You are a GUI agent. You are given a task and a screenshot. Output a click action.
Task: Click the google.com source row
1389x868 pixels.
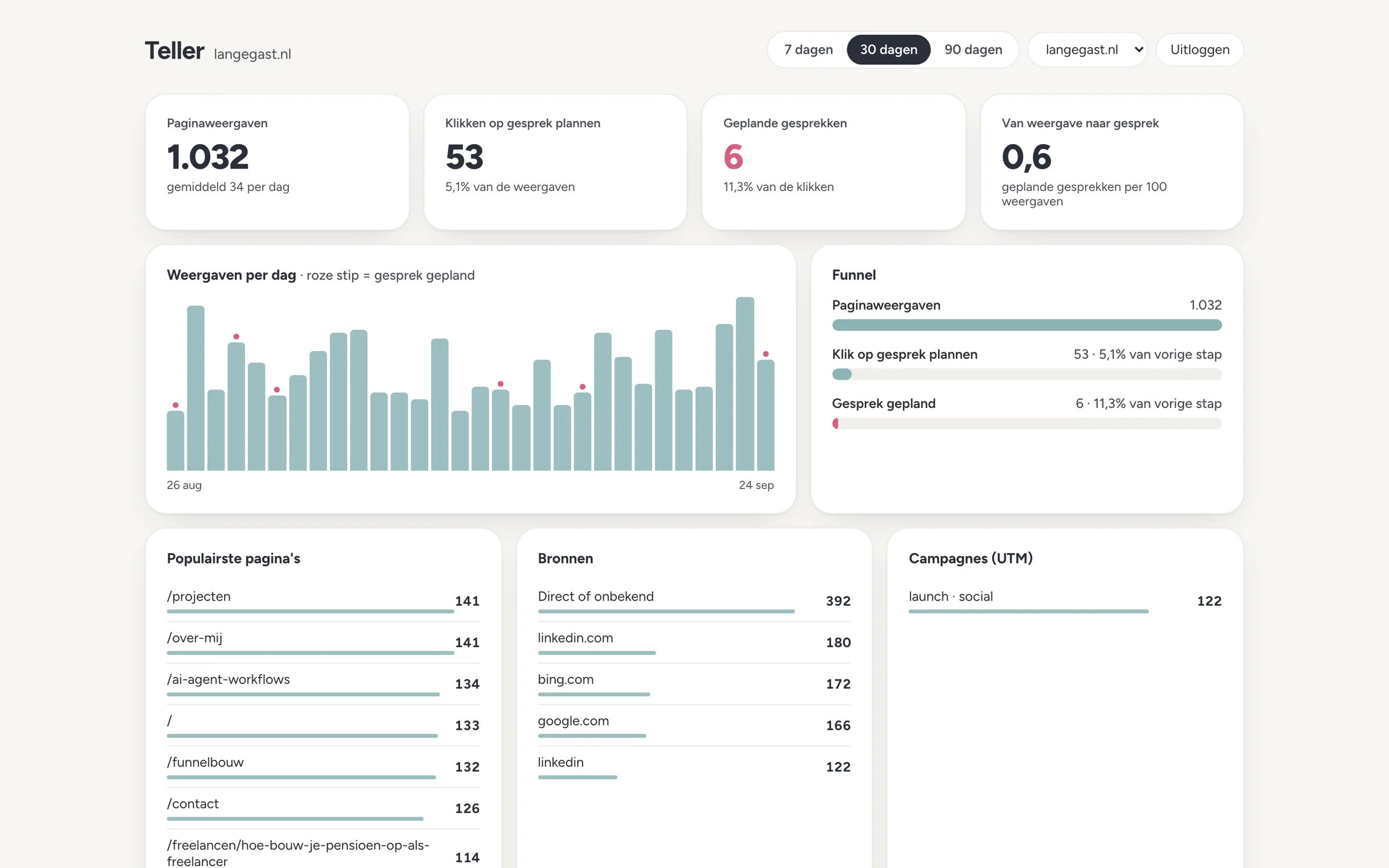pyautogui.click(x=694, y=726)
